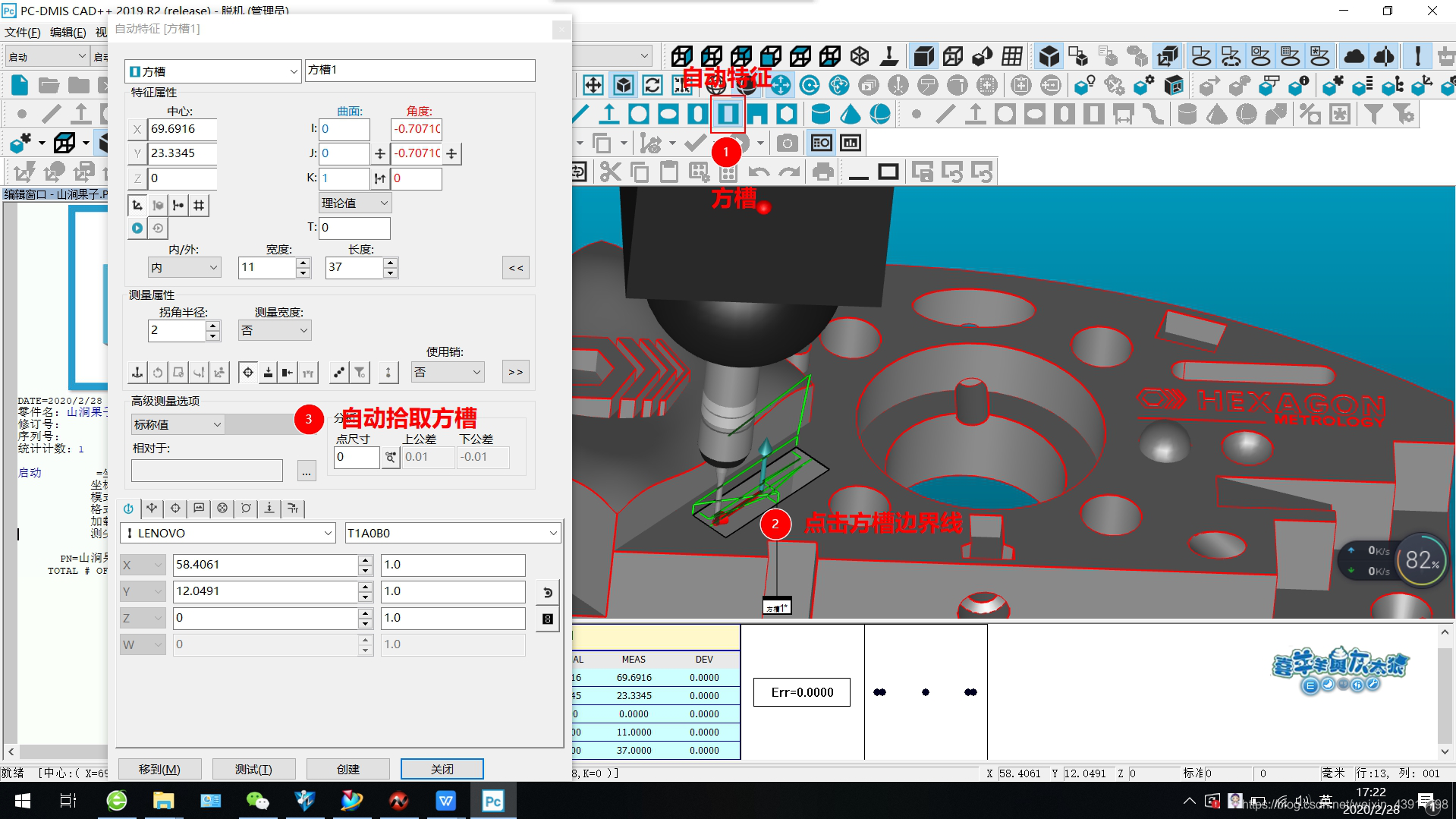The image size is (1456, 819).
Task: Click the 关闭 button
Action: 442,769
